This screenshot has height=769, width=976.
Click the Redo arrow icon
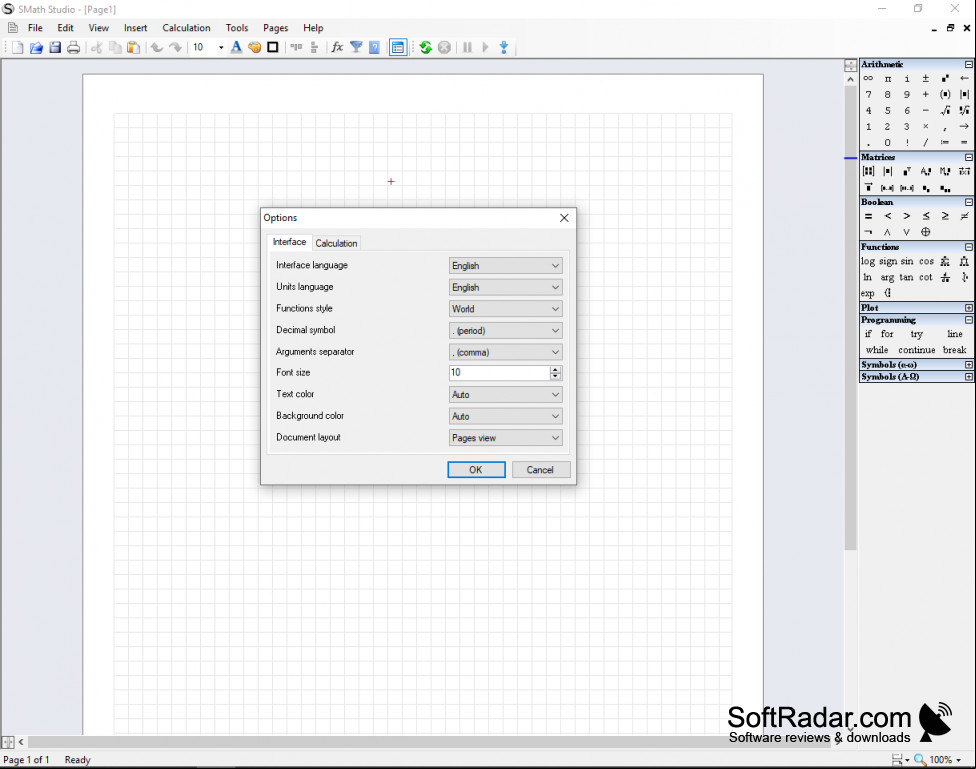click(x=176, y=47)
